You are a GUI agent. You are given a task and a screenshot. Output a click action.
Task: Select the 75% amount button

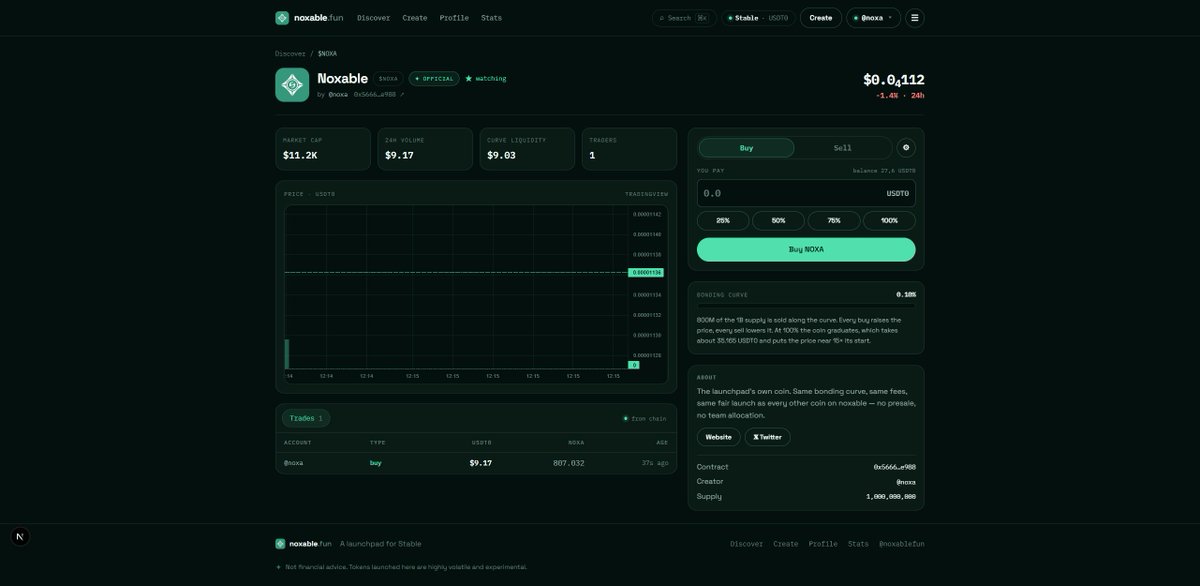(834, 220)
